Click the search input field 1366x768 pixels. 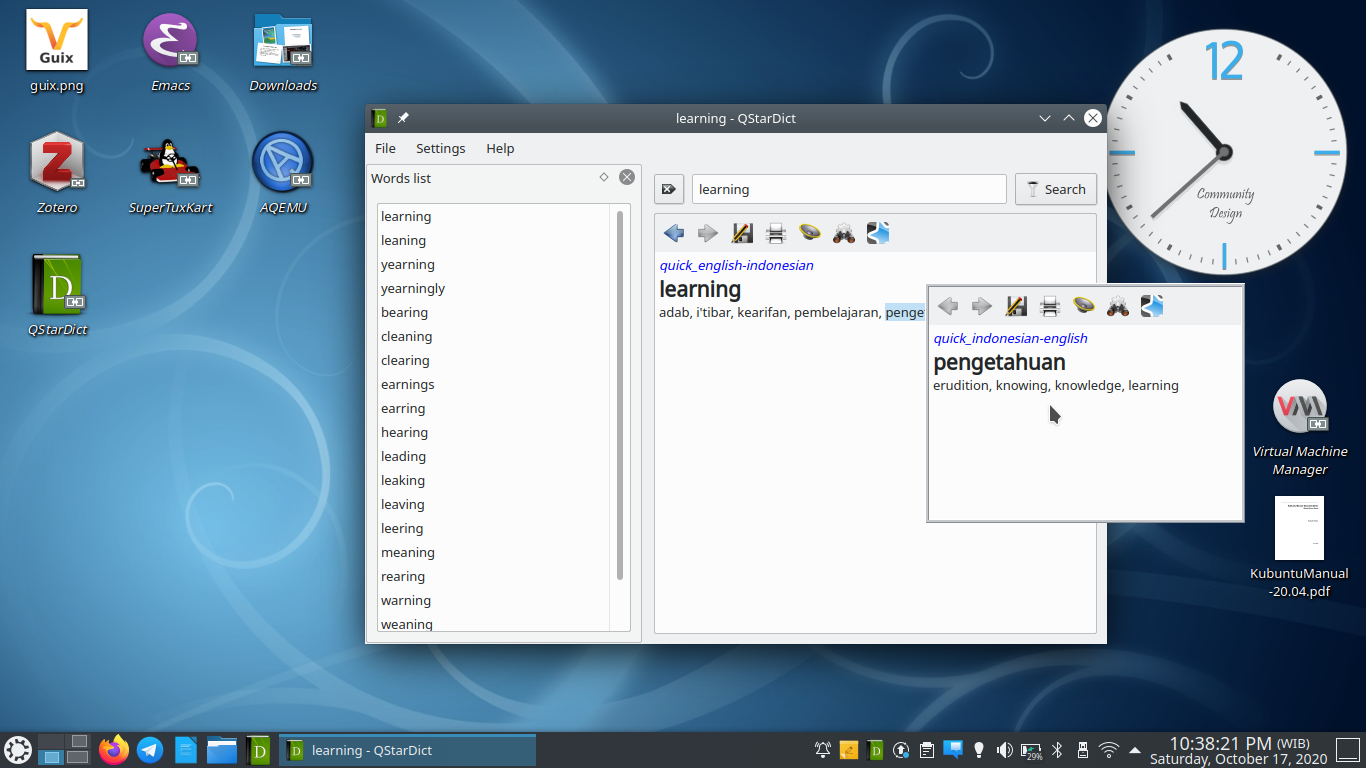point(849,189)
